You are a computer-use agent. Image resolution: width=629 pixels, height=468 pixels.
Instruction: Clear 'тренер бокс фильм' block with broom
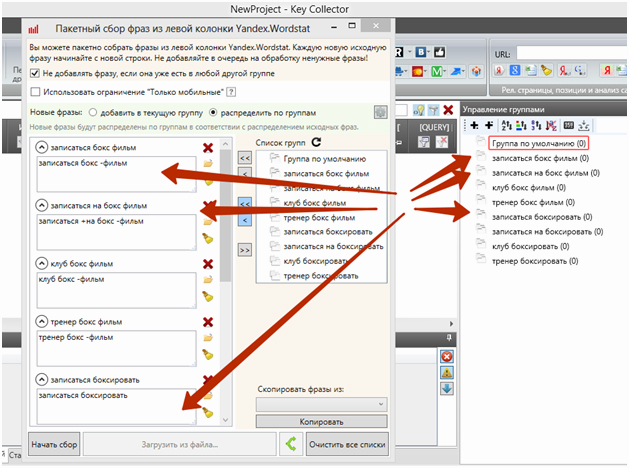[x=208, y=355]
